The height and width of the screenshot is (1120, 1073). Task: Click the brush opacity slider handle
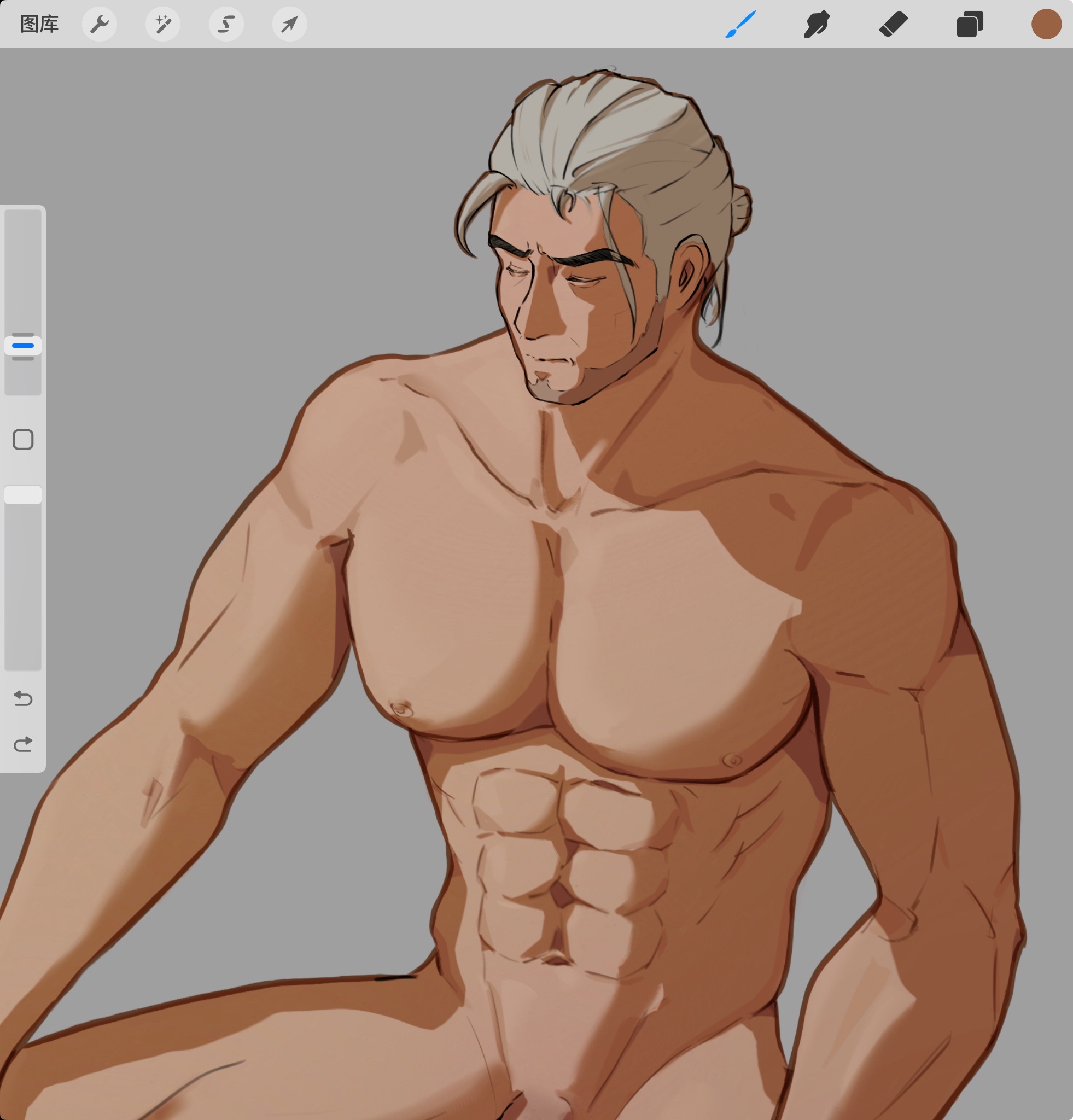click(23, 495)
